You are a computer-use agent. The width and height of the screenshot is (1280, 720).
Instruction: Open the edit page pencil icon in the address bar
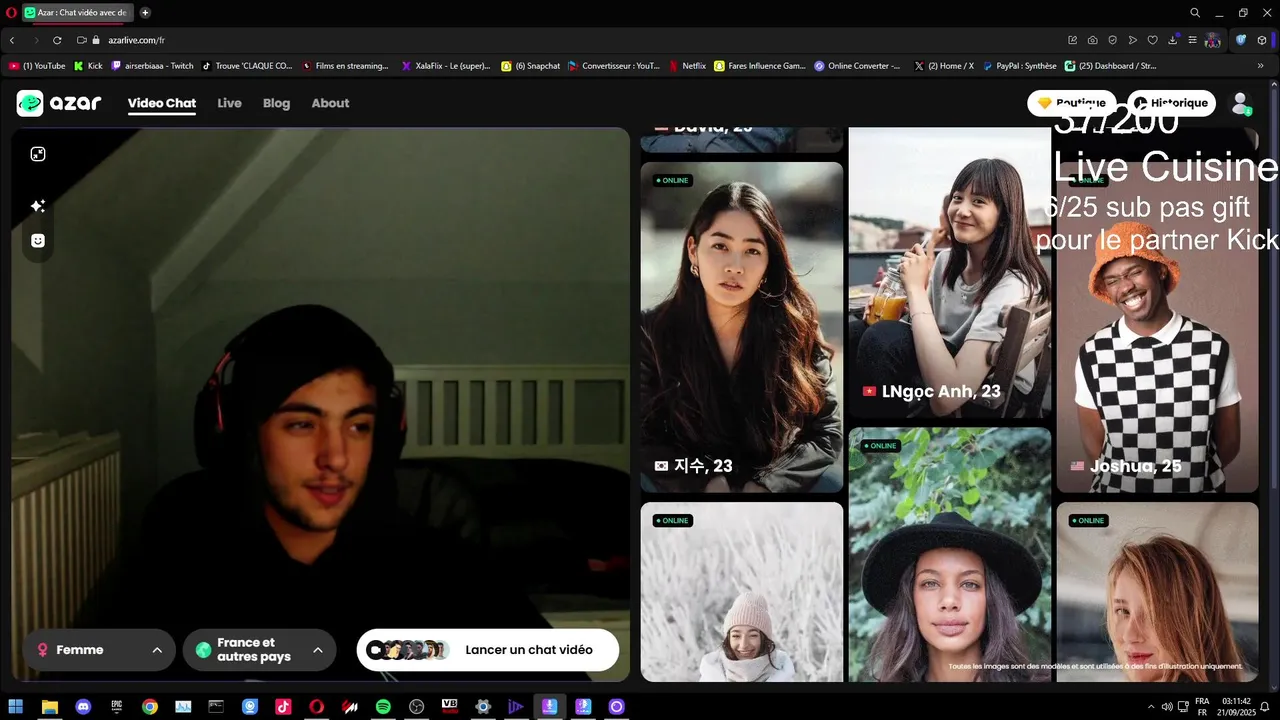coord(1073,40)
